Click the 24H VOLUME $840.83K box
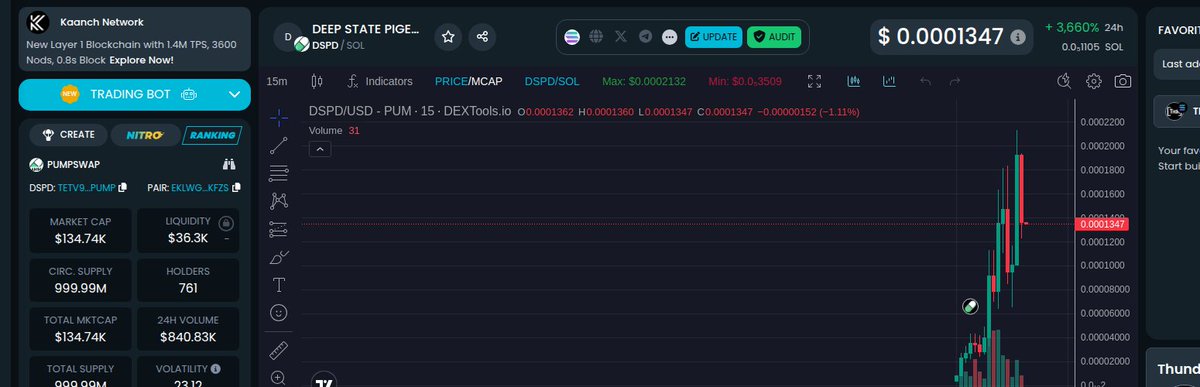Viewport: 1200px width, 387px height. pyautogui.click(x=187, y=328)
